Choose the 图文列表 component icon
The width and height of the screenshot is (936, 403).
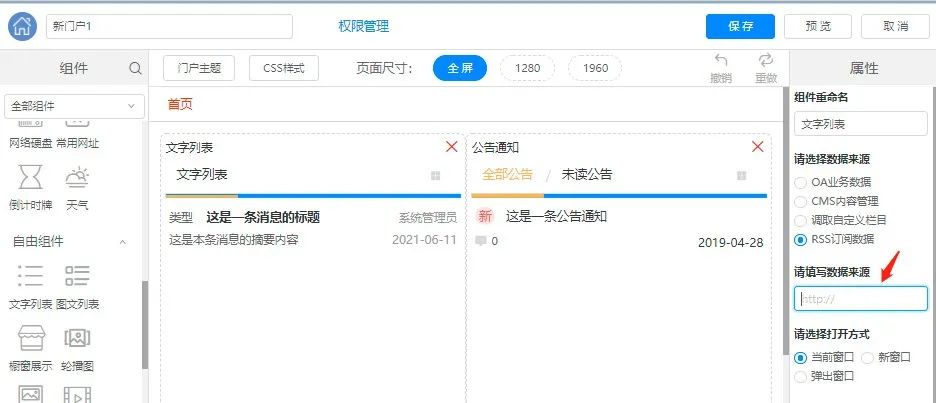(x=78, y=276)
